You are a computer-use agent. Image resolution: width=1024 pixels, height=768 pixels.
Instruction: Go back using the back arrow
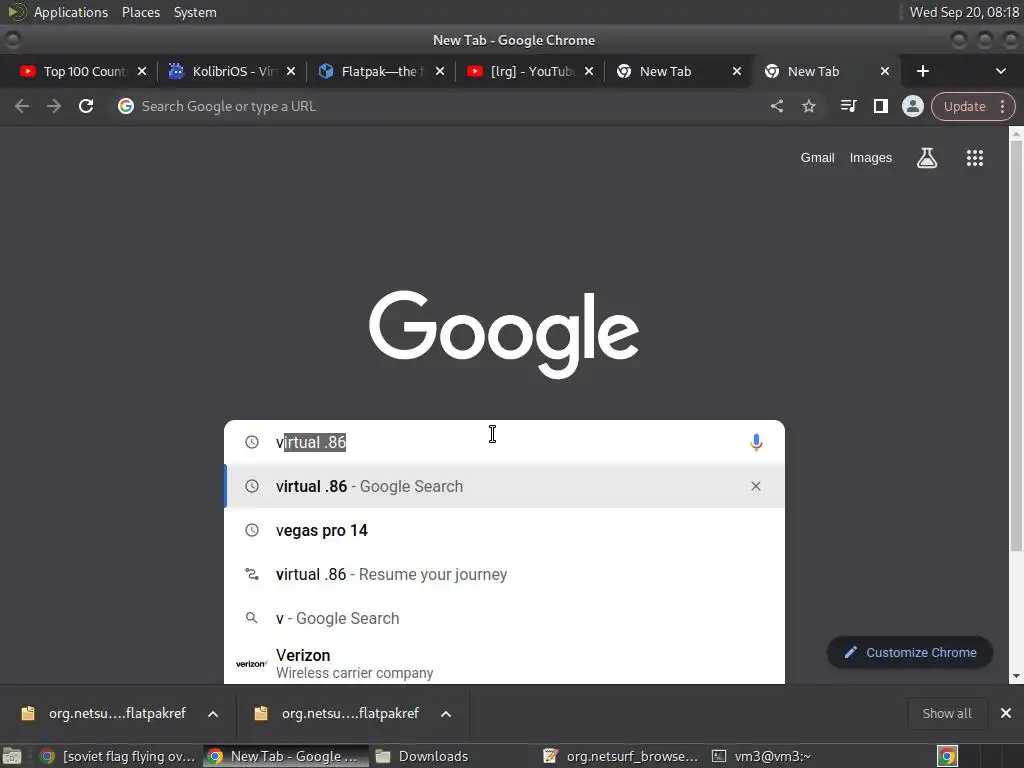pos(22,106)
